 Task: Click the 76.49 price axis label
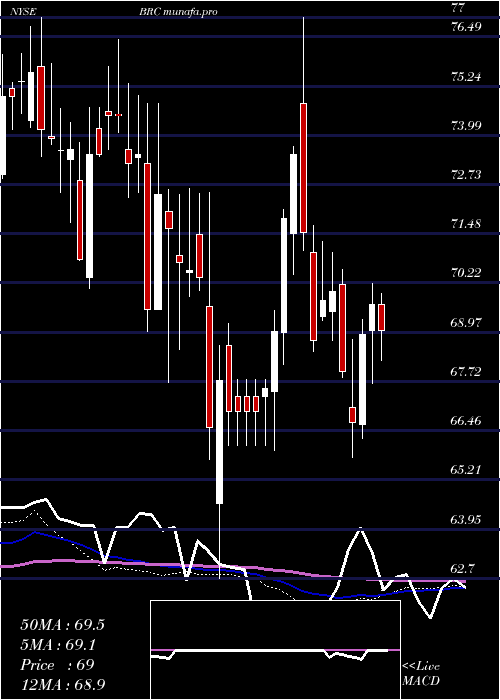tap(466, 27)
